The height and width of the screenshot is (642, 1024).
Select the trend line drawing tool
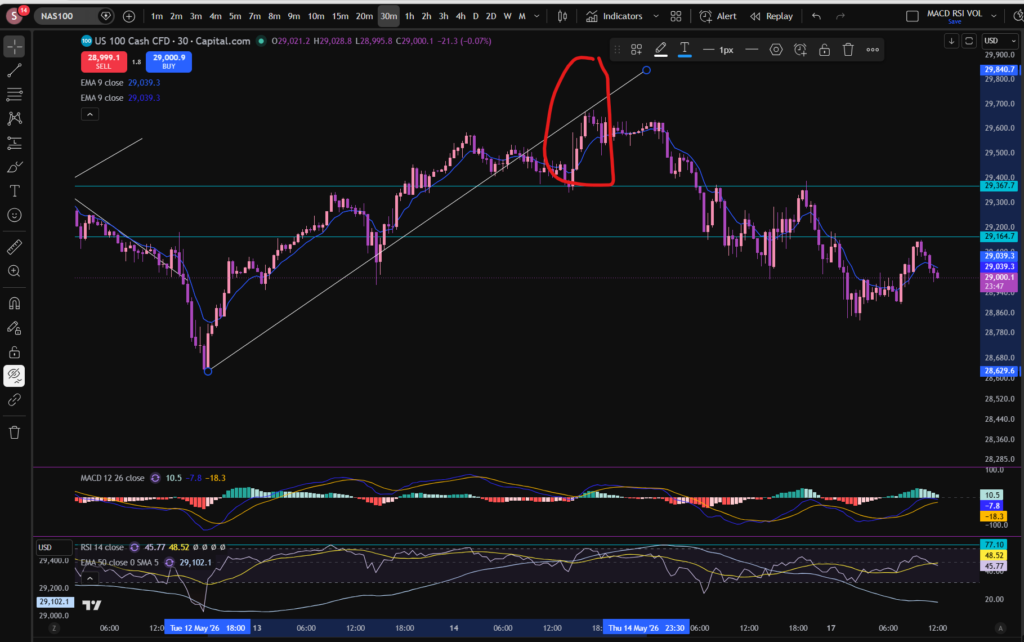14,71
